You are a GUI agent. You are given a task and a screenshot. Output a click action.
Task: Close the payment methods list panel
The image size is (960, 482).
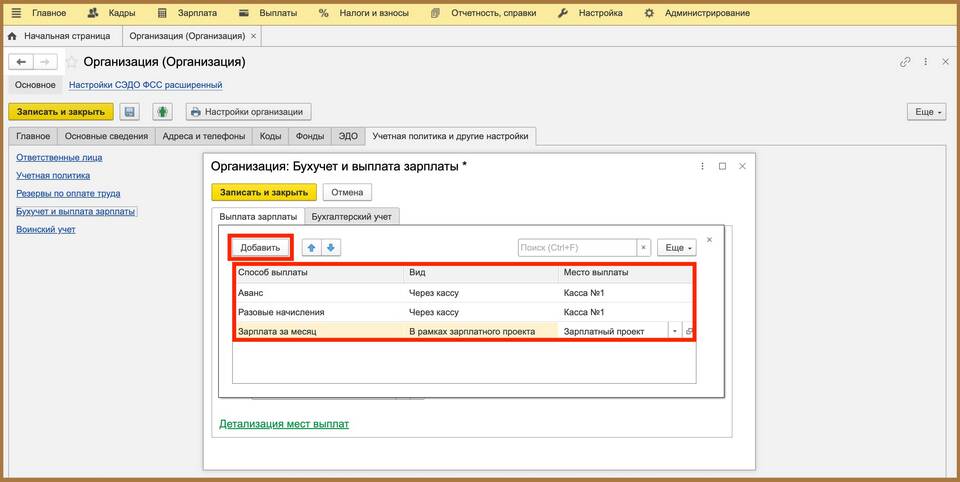click(710, 239)
